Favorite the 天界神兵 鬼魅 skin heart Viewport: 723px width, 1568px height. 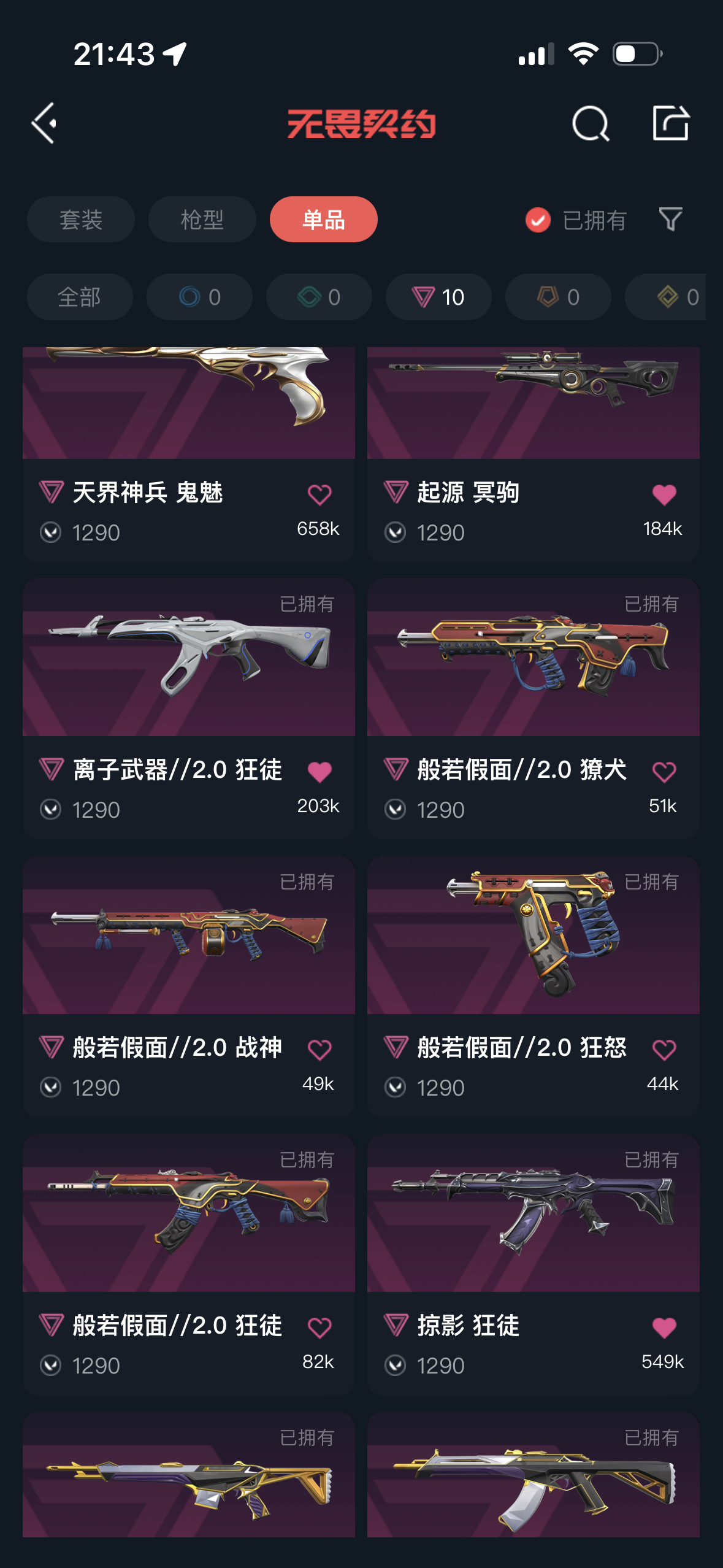[319, 494]
